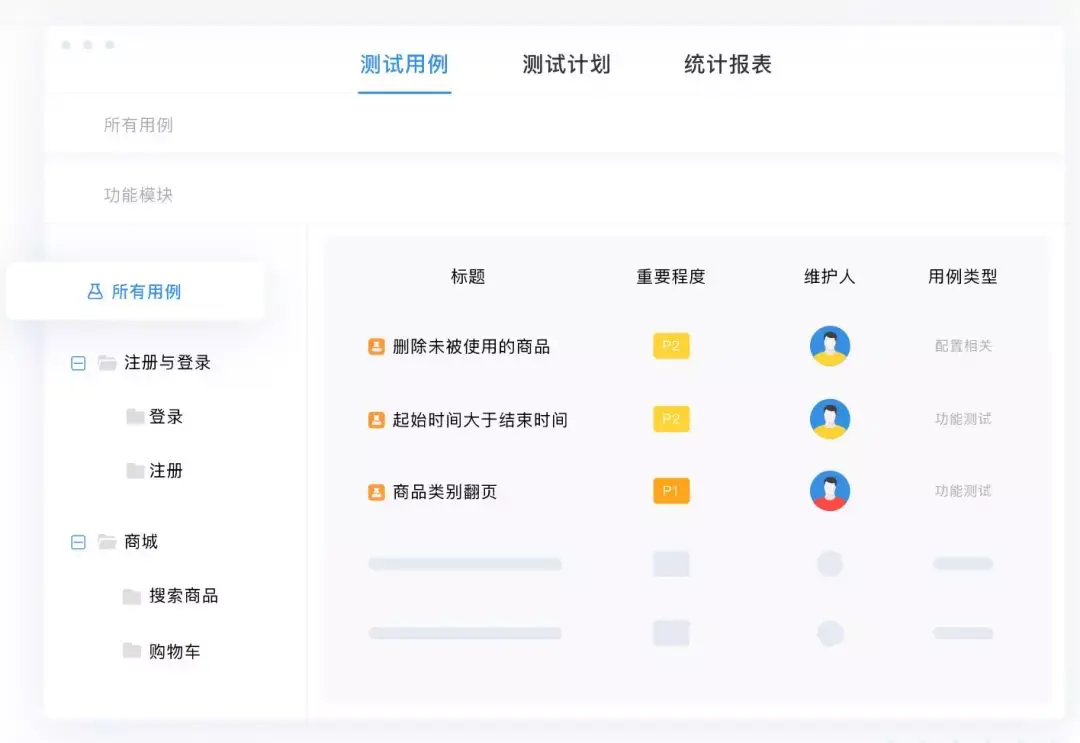Click 功能测试 in the 起始时间大于结束时间 row
The image size is (1080, 743).
pos(963,419)
